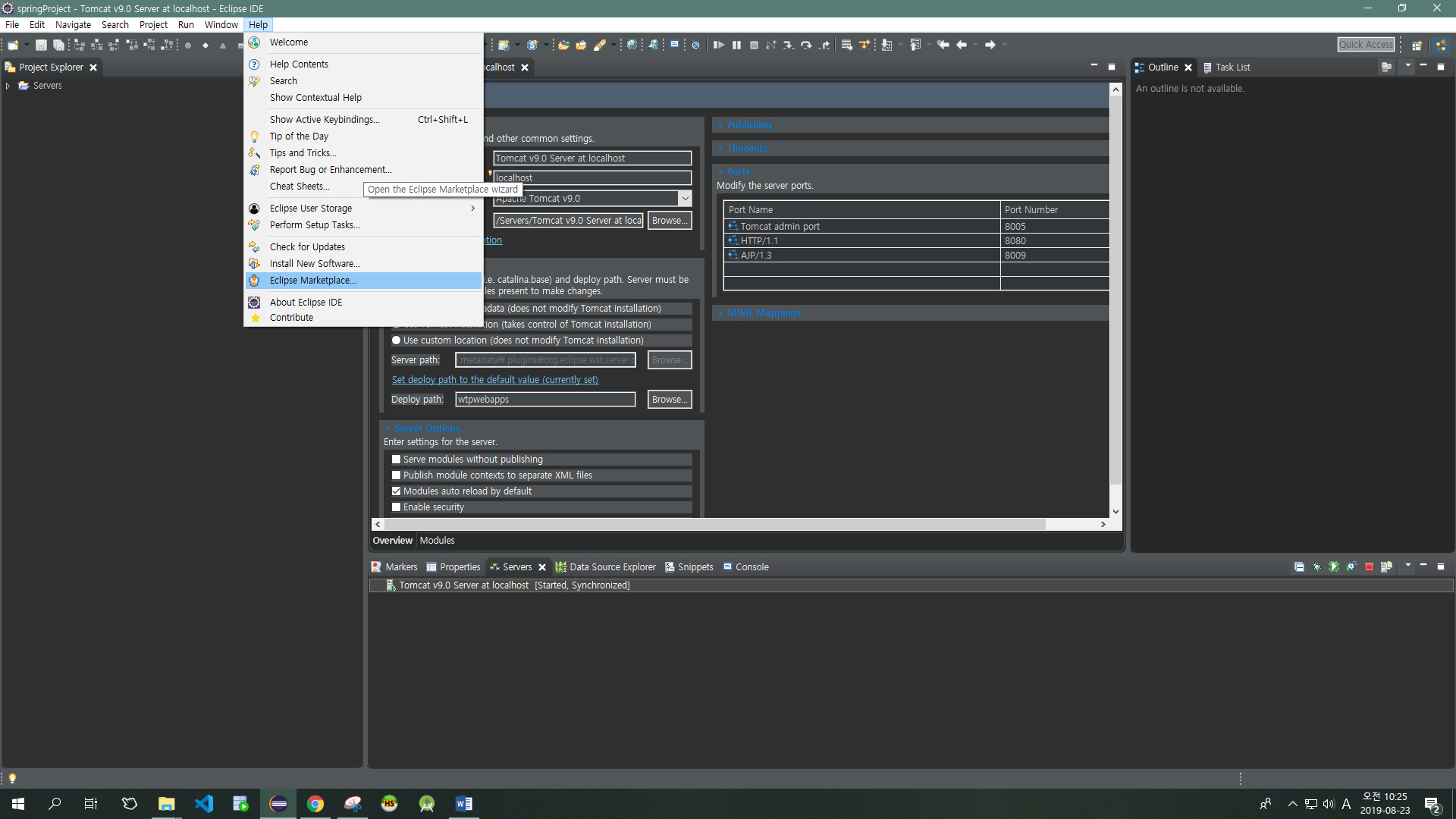Screen dimensions: 1456x819
Task: Click Set deploy path to default link
Action: pos(494,380)
